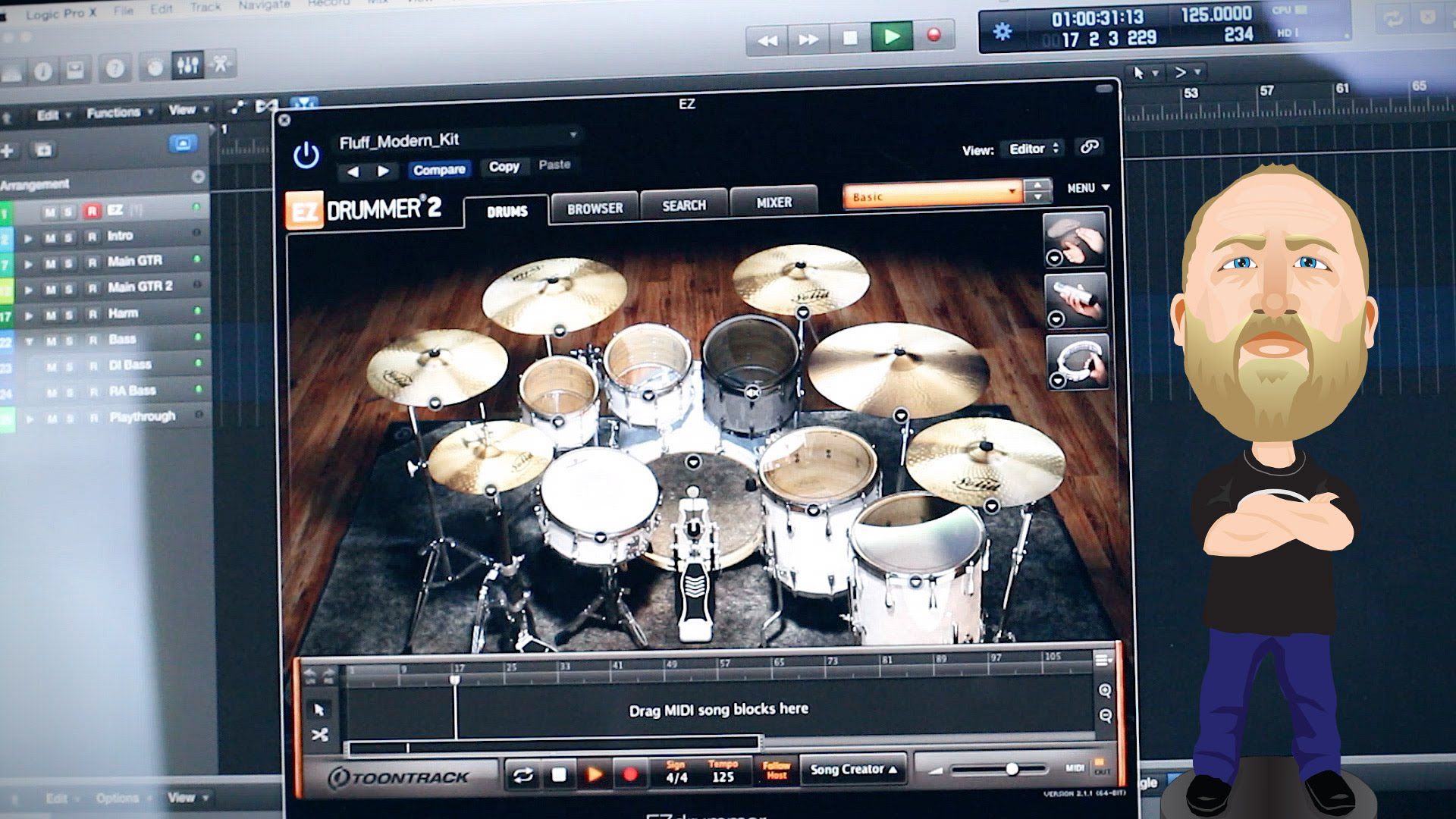Open the Song Creator panel
This screenshot has width=1456, height=819.
854,770
